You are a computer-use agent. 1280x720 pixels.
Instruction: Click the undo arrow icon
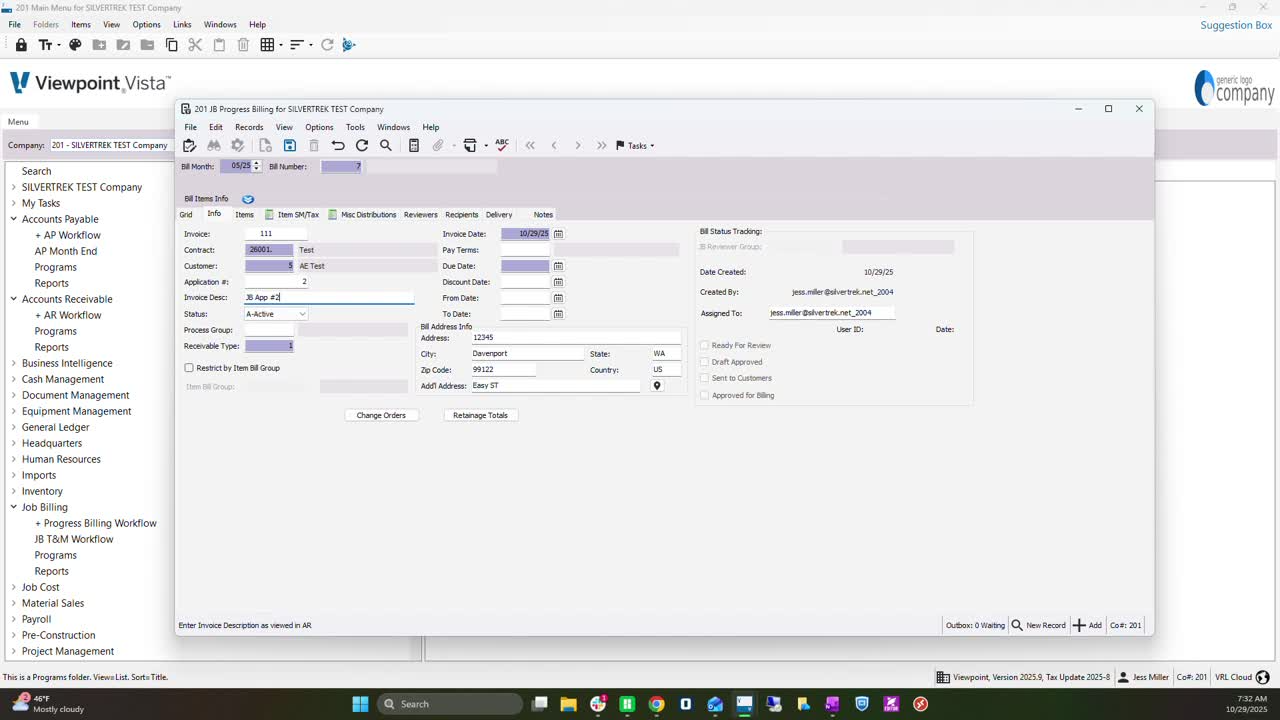[338, 146]
